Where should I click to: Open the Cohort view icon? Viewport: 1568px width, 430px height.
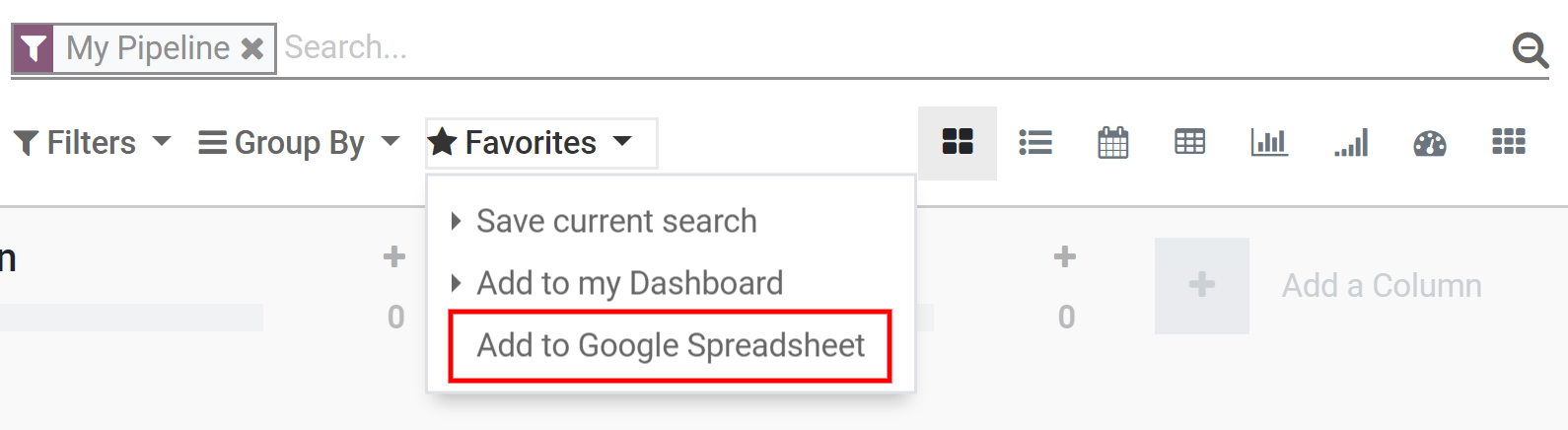tap(1351, 143)
